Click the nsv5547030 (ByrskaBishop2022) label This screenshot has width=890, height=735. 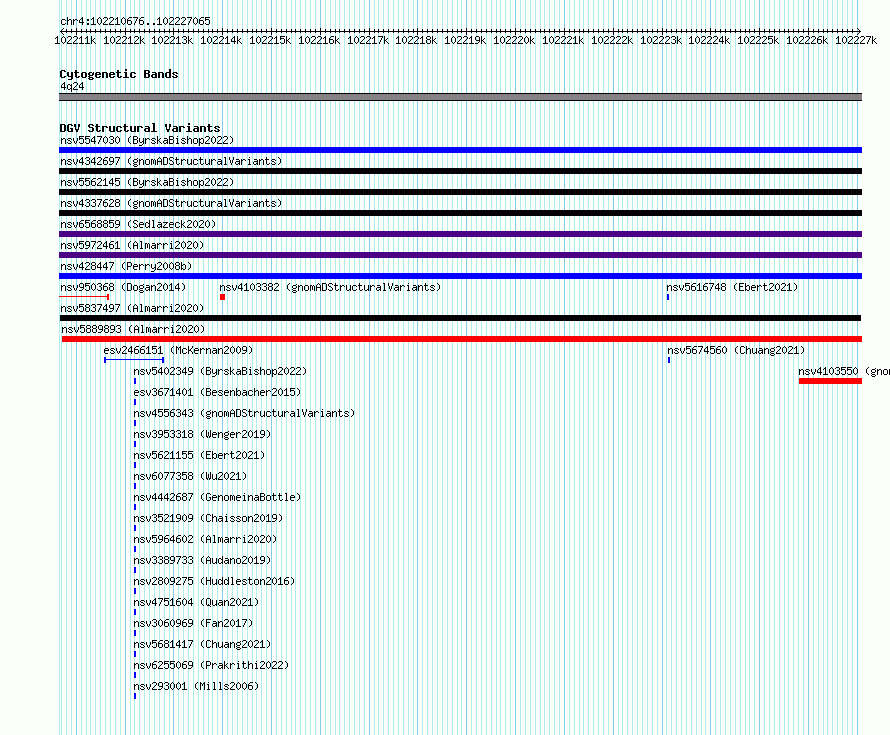click(147, 140)
